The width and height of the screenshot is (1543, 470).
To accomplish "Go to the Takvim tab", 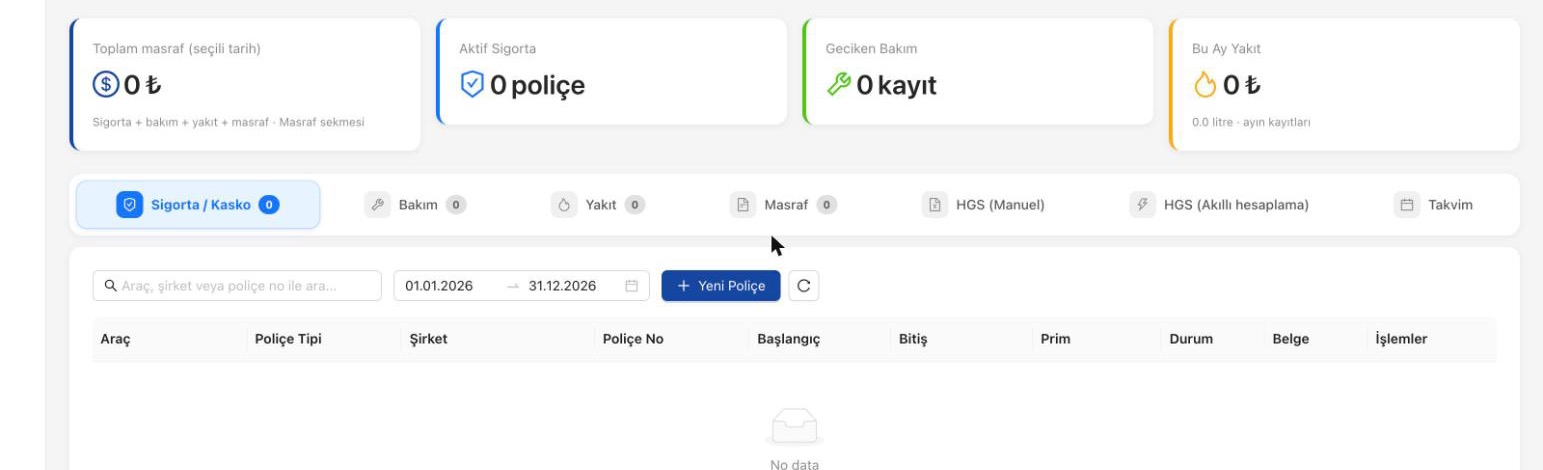I will [1435, 205].
